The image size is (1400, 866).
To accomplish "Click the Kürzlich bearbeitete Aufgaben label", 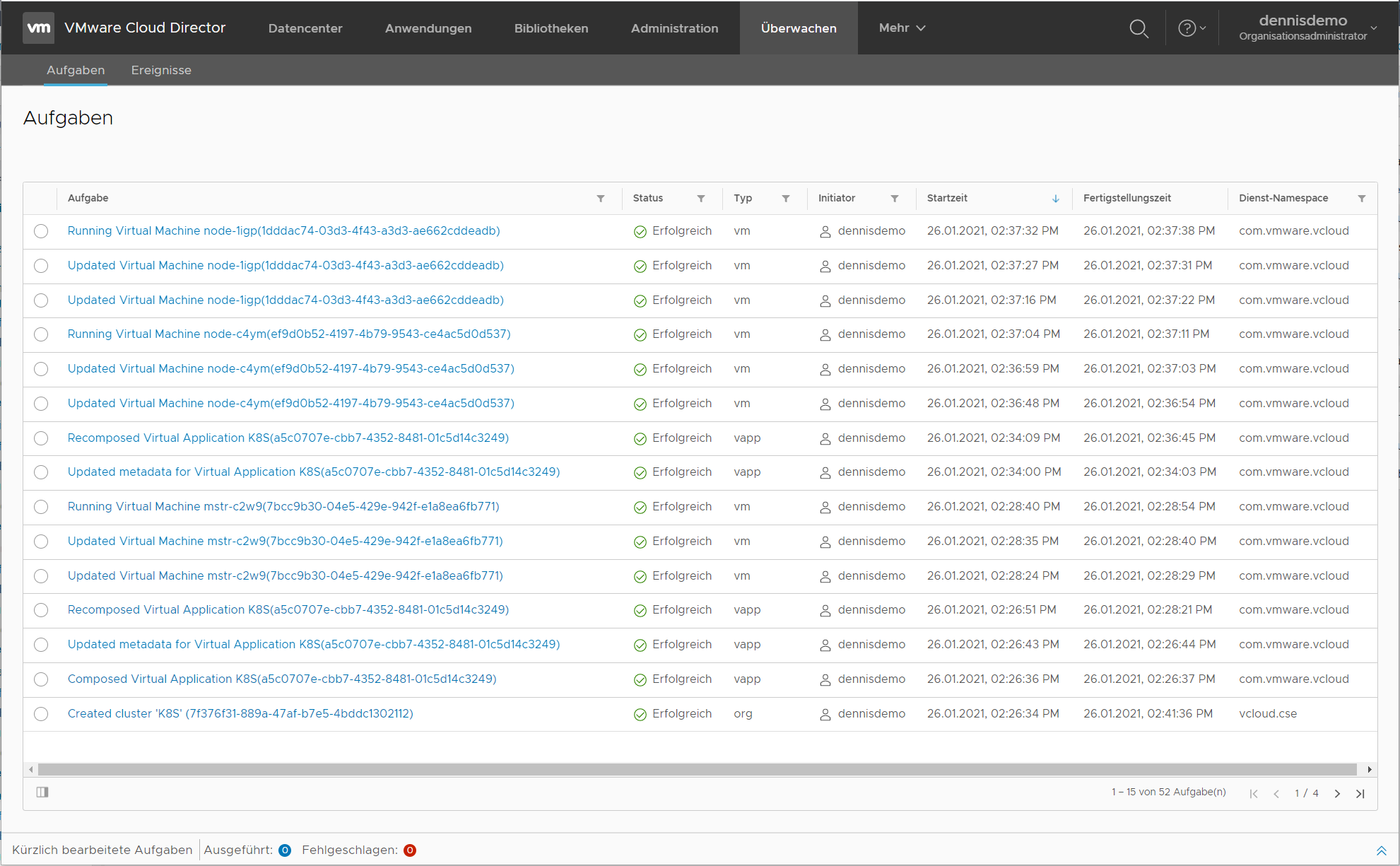I will click(x=102, y=850).
